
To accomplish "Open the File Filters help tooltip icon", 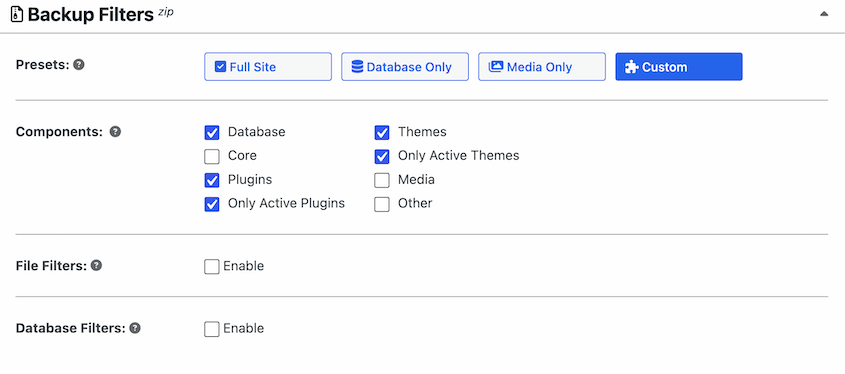I will pyautogui.click(x=96, y=266).
